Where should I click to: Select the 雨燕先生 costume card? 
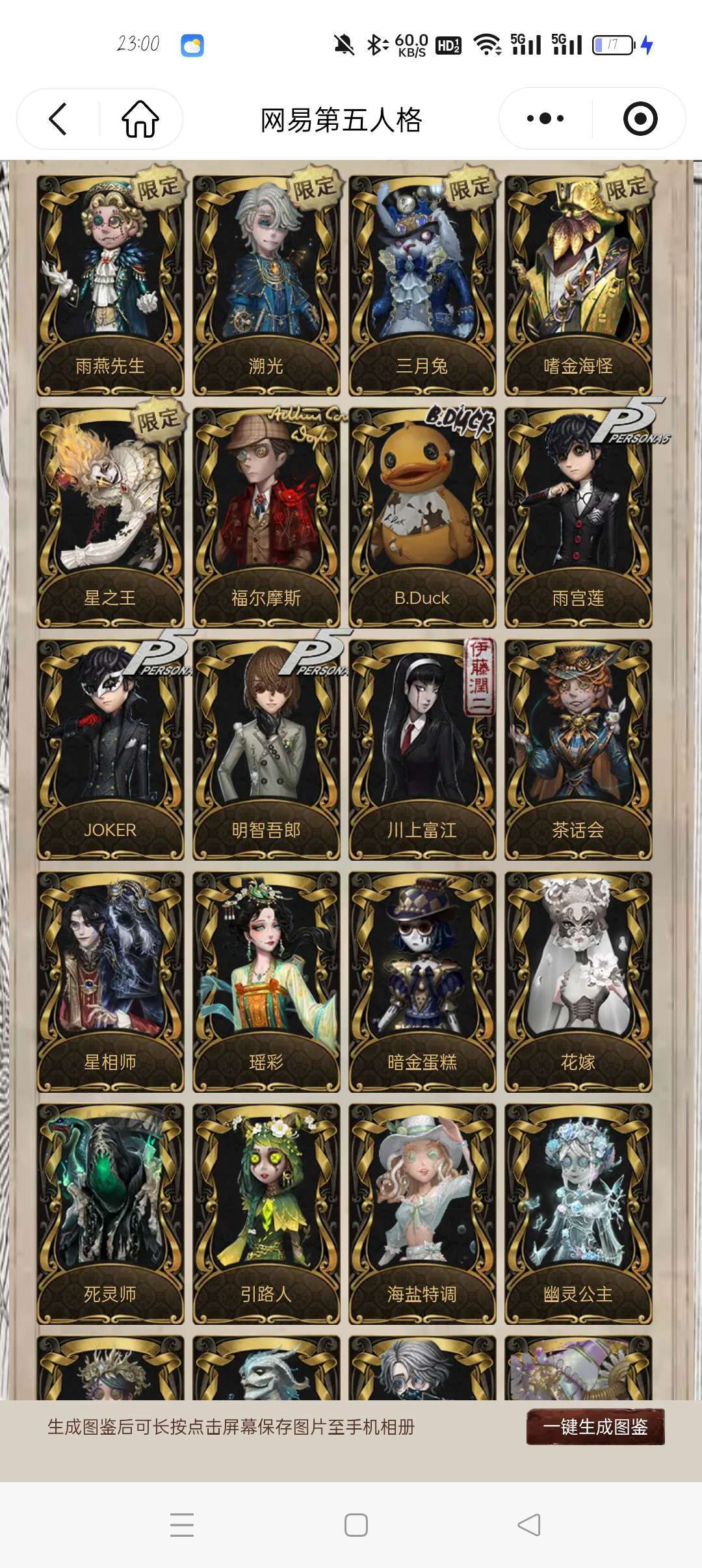click(x=110, y=285)
